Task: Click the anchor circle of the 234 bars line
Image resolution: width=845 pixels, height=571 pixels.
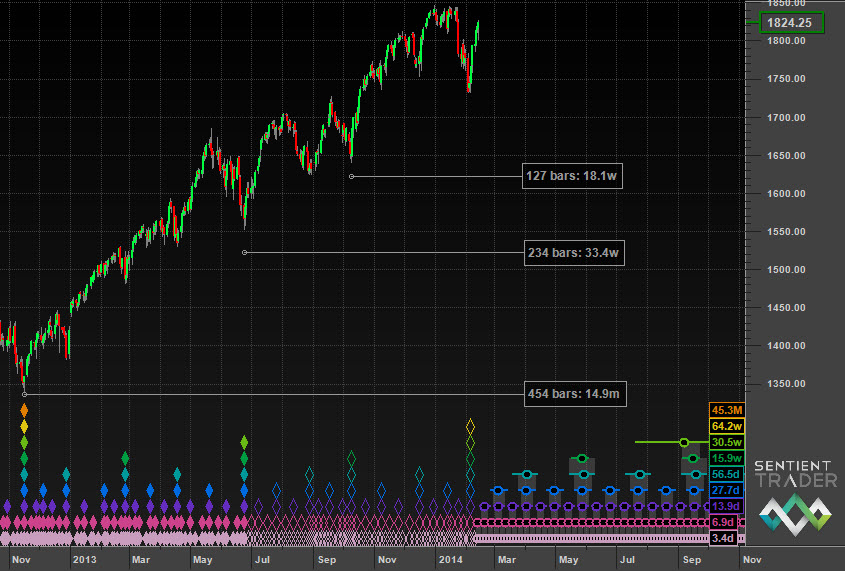Action: click(x=245, y=253)
